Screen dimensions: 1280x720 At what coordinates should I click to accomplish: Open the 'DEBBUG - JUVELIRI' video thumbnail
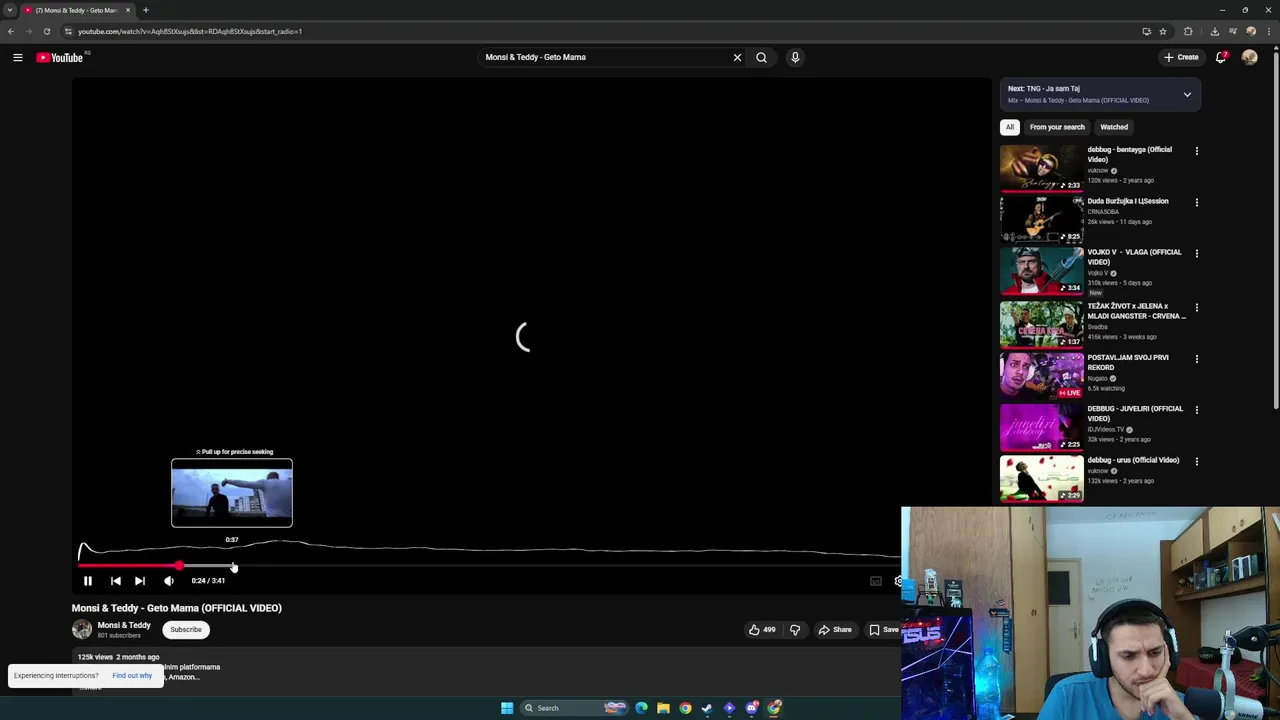pyautogui.click(x=1041, y=427)
